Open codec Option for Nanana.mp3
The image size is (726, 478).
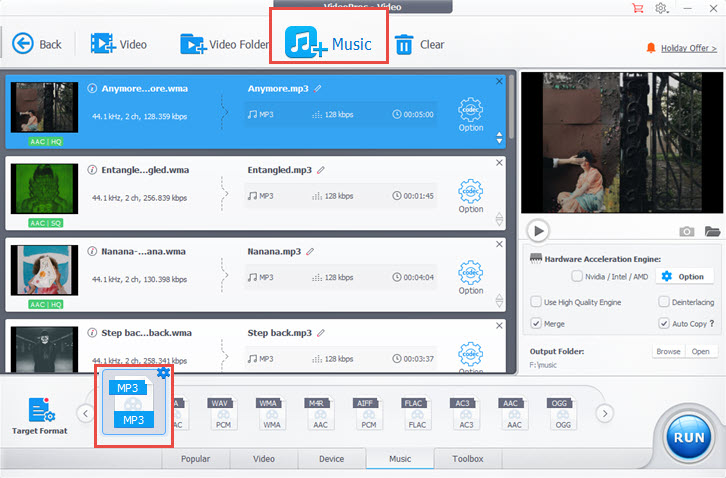[x=470, y=277]
